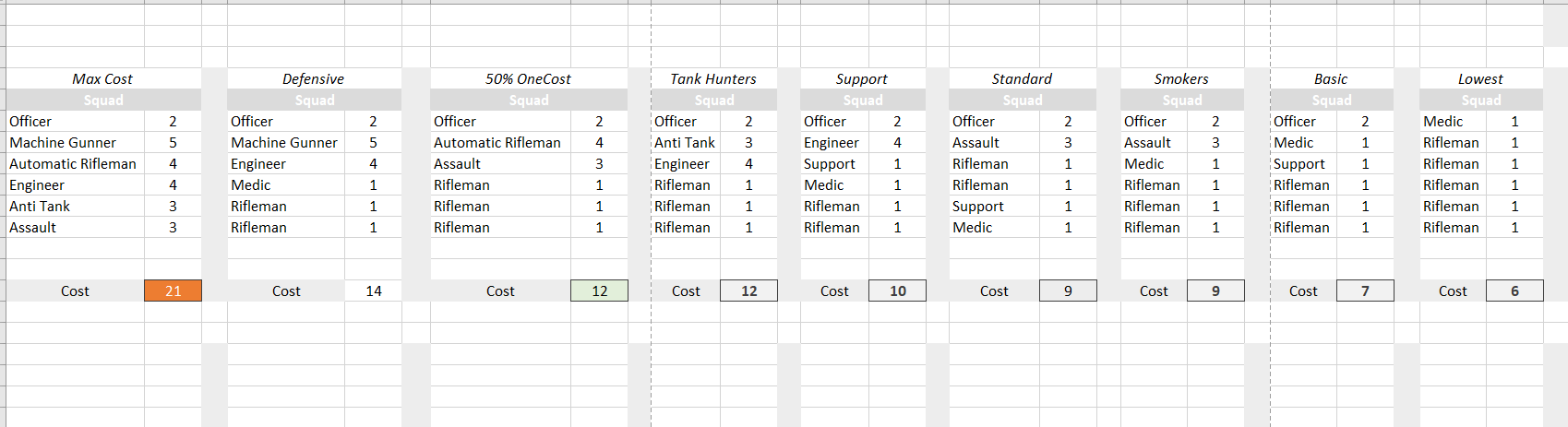Click "Medic" at top of Lowest squad

pyautogui.click(x=1443, y=122)
